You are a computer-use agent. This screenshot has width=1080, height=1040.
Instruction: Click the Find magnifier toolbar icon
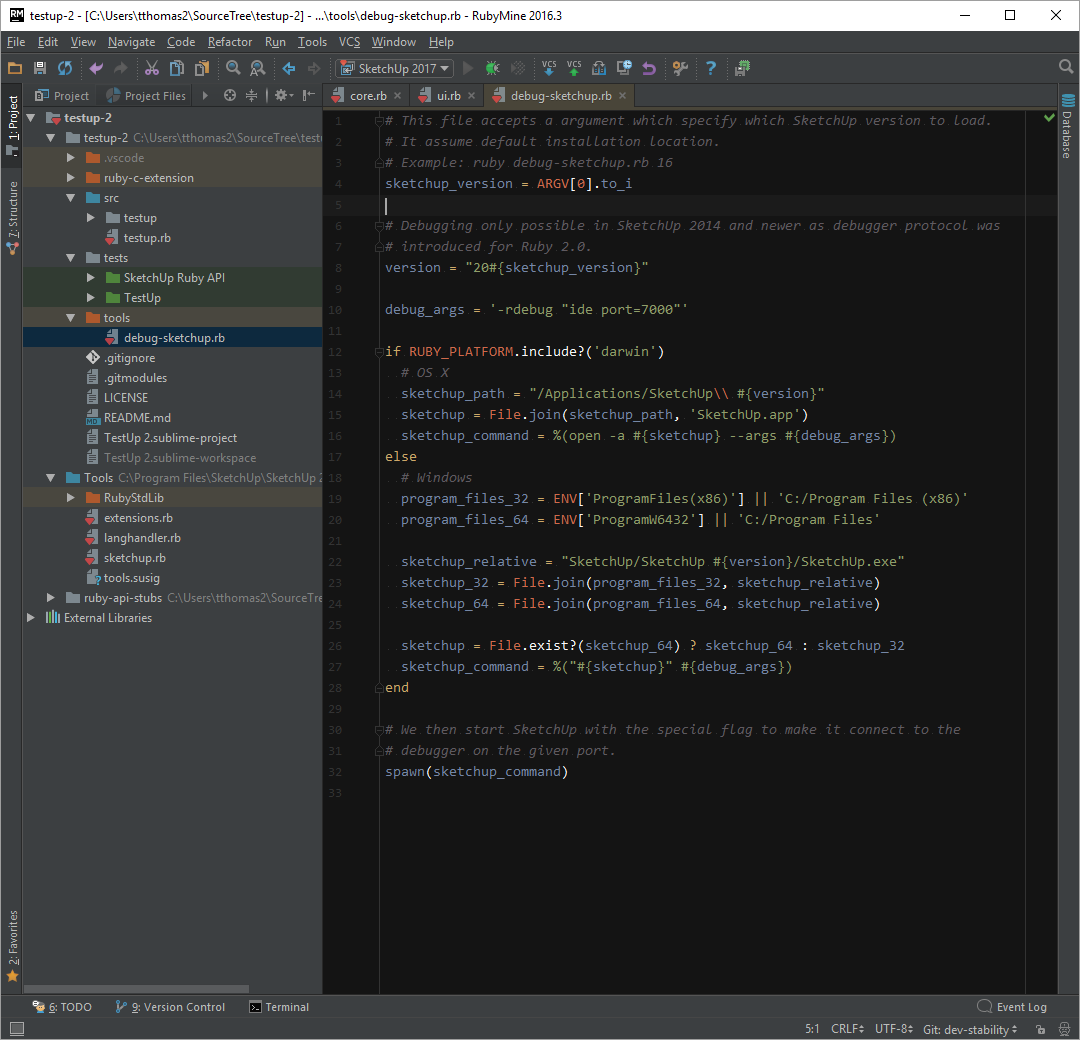[x=233, y=68]
